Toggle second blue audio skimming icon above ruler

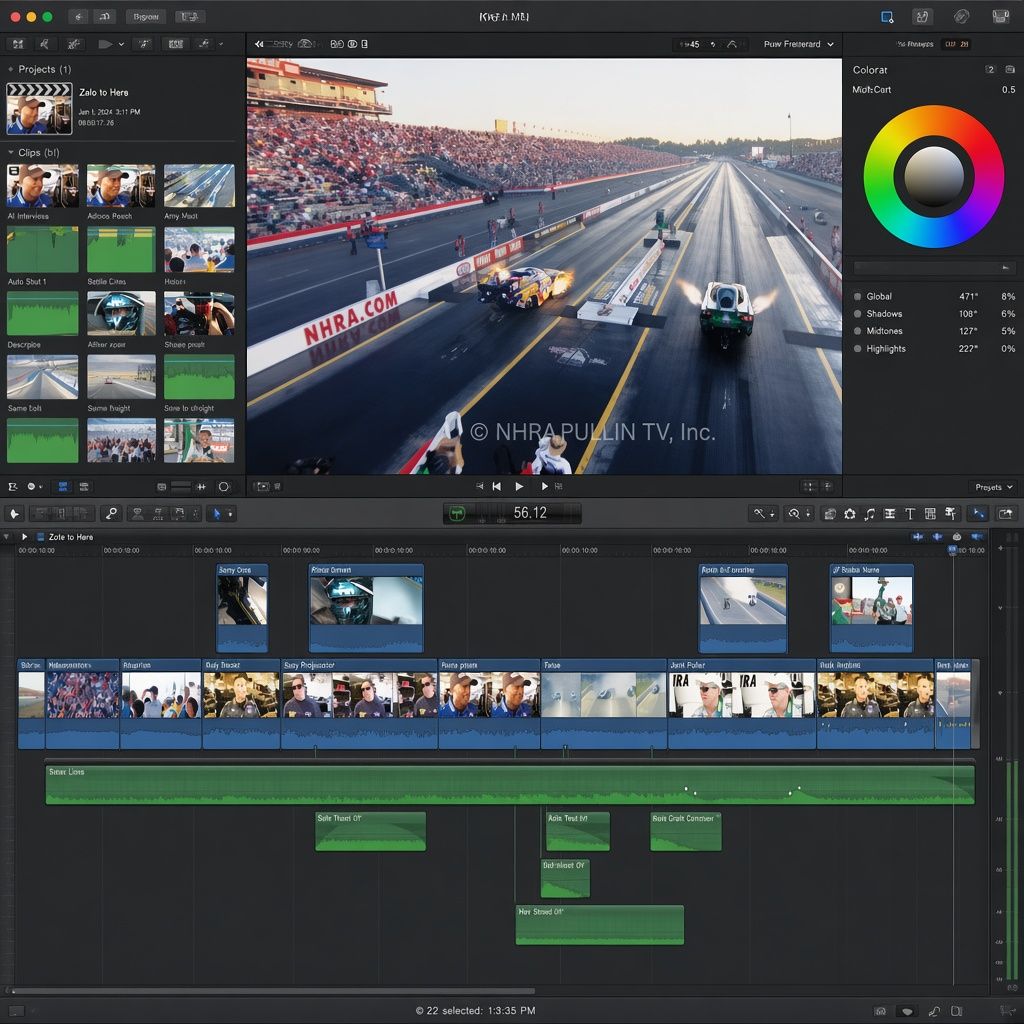[x=937, y=537]
